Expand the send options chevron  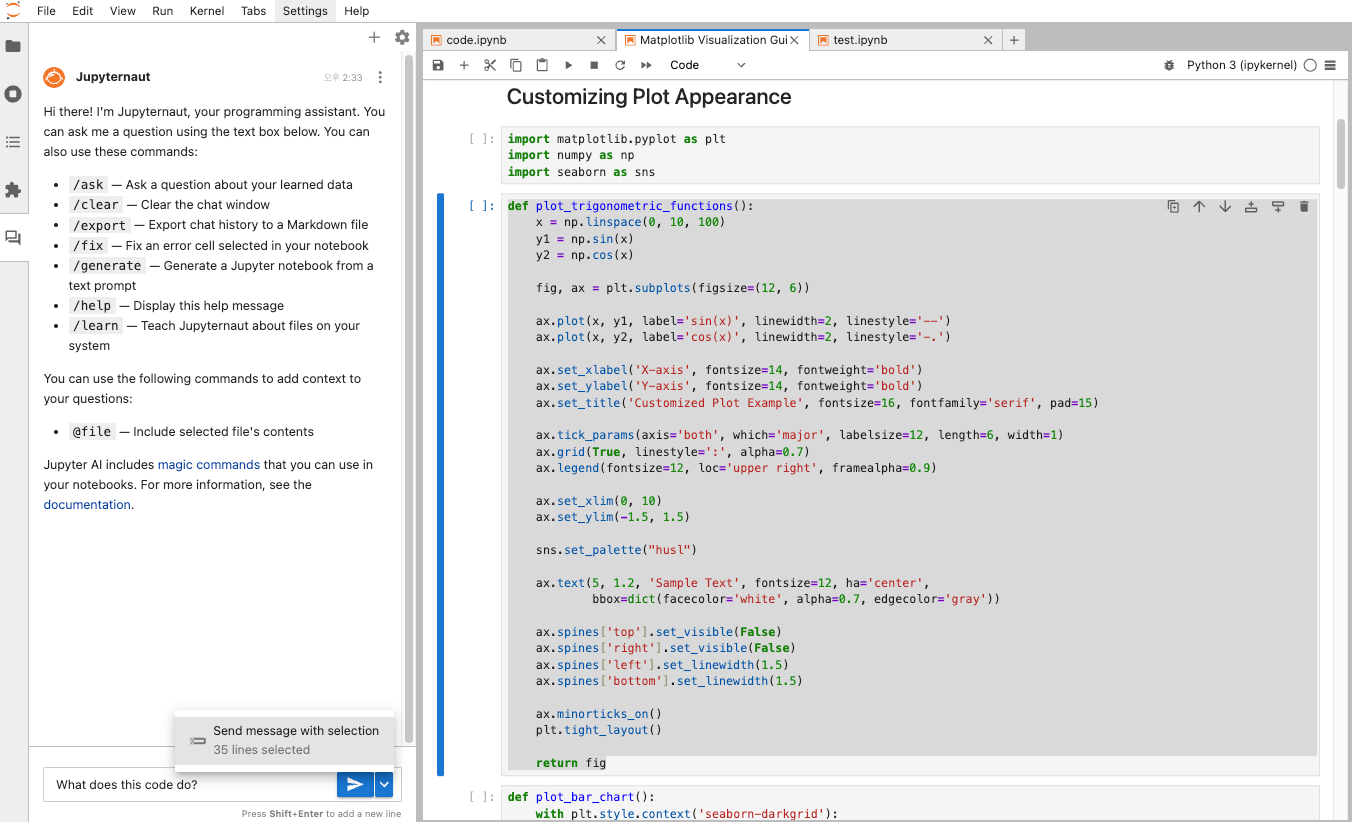382,784
